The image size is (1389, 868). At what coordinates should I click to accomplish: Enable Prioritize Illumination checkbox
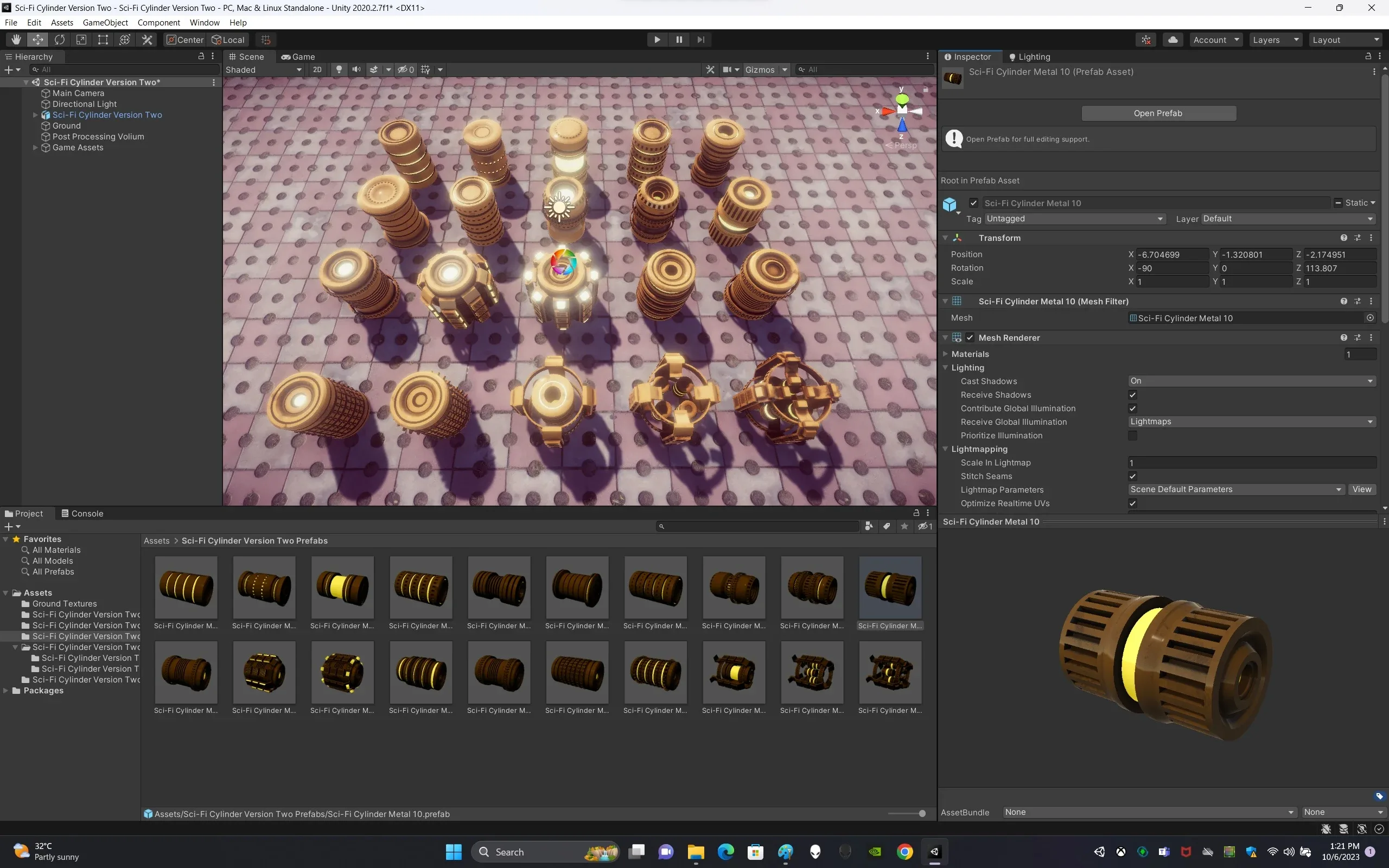pyautogui.click(x=1132, y=436)
